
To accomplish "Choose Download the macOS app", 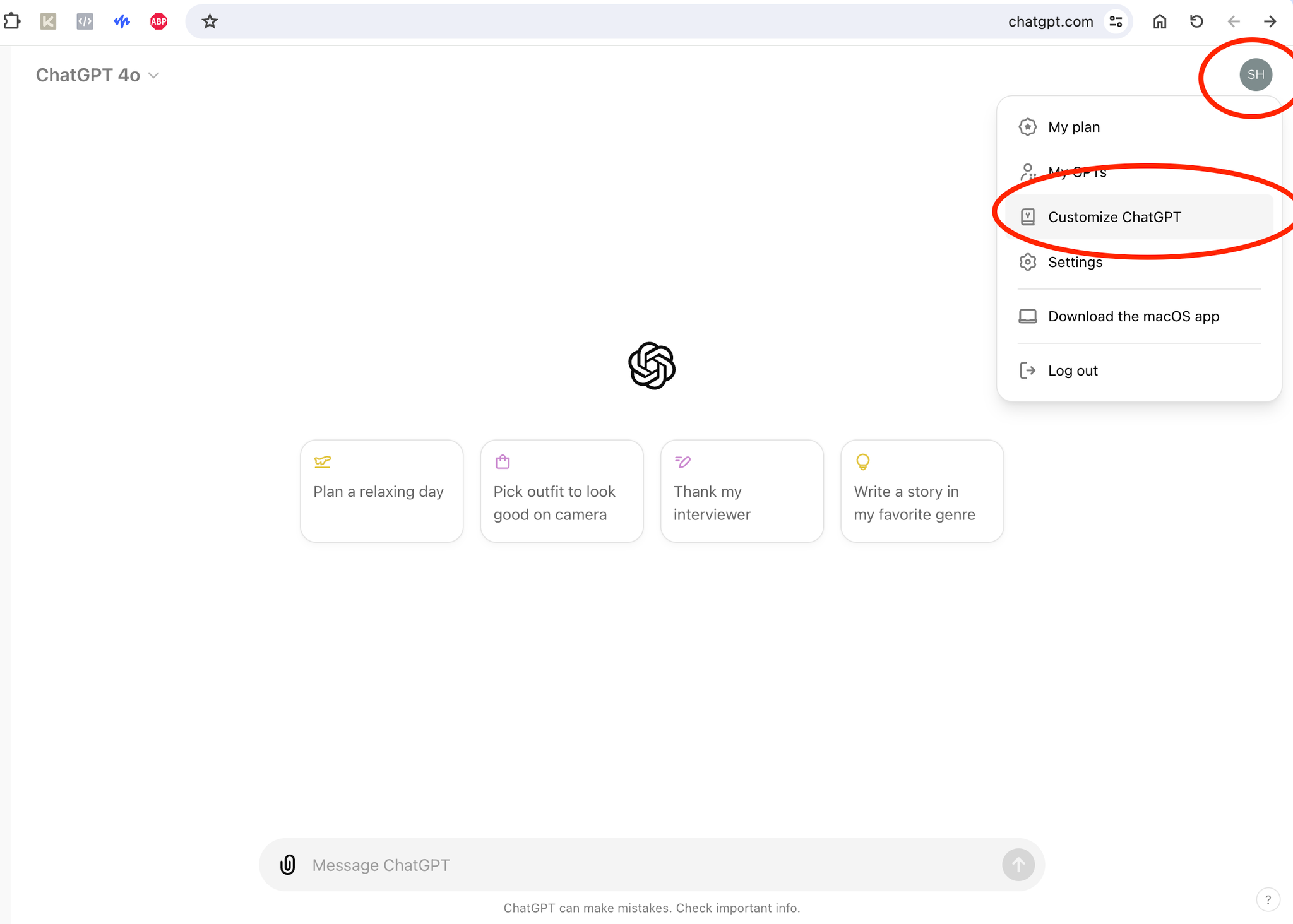I will pos(1139,316).
